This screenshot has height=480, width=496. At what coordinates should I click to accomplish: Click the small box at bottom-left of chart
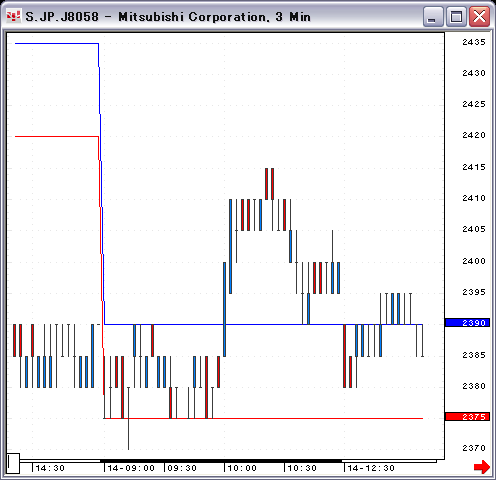tap(13, 463)
